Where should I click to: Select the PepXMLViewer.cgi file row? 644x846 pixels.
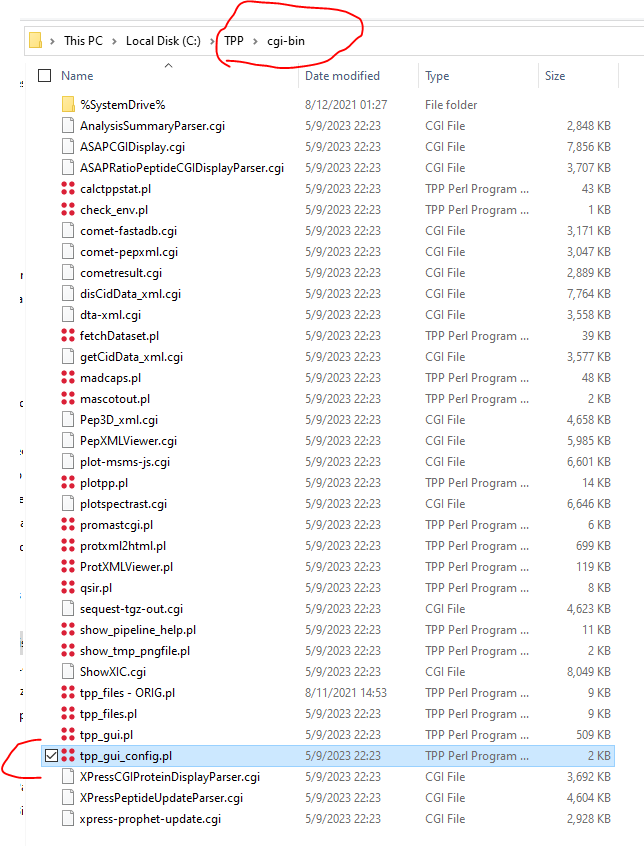128,441
